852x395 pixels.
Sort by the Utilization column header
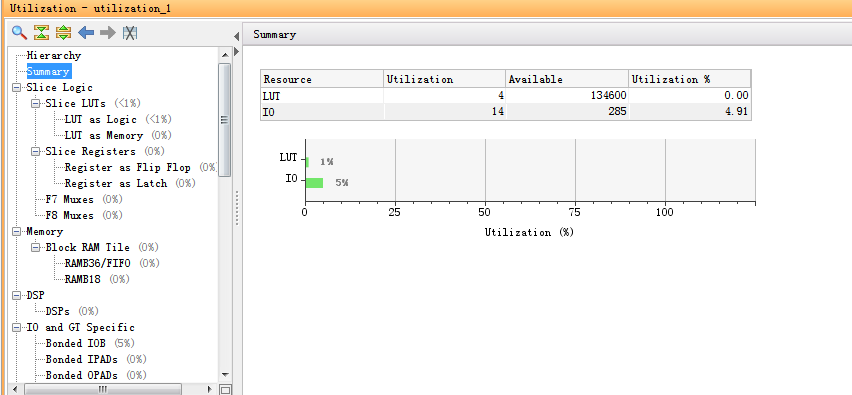coord(444,79)
